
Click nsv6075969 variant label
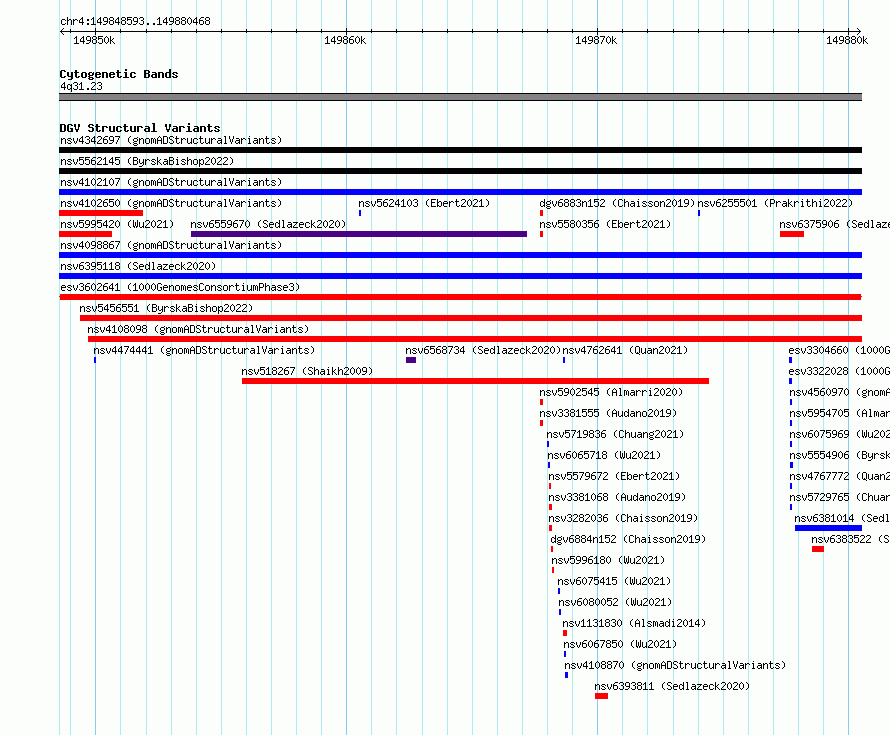point(839,434)
